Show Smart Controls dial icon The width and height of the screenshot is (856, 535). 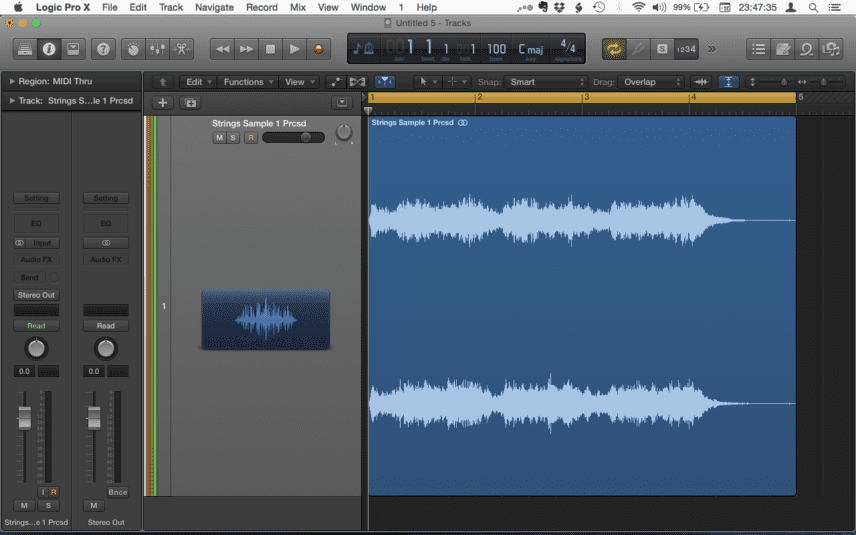(x=133, y=49)
